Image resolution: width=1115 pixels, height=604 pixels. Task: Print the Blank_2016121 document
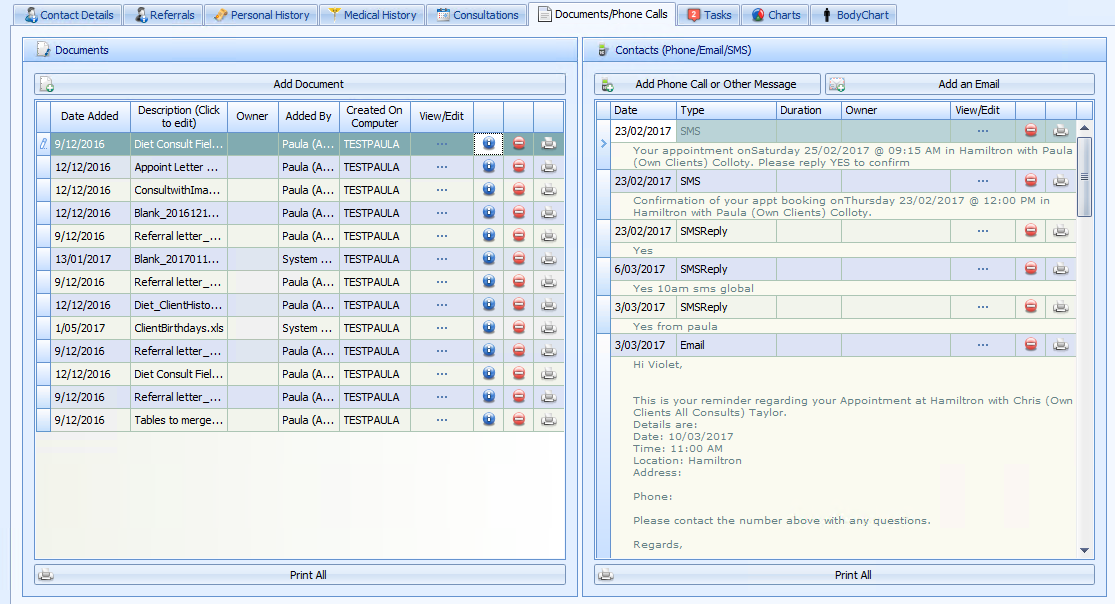point(548,213)
